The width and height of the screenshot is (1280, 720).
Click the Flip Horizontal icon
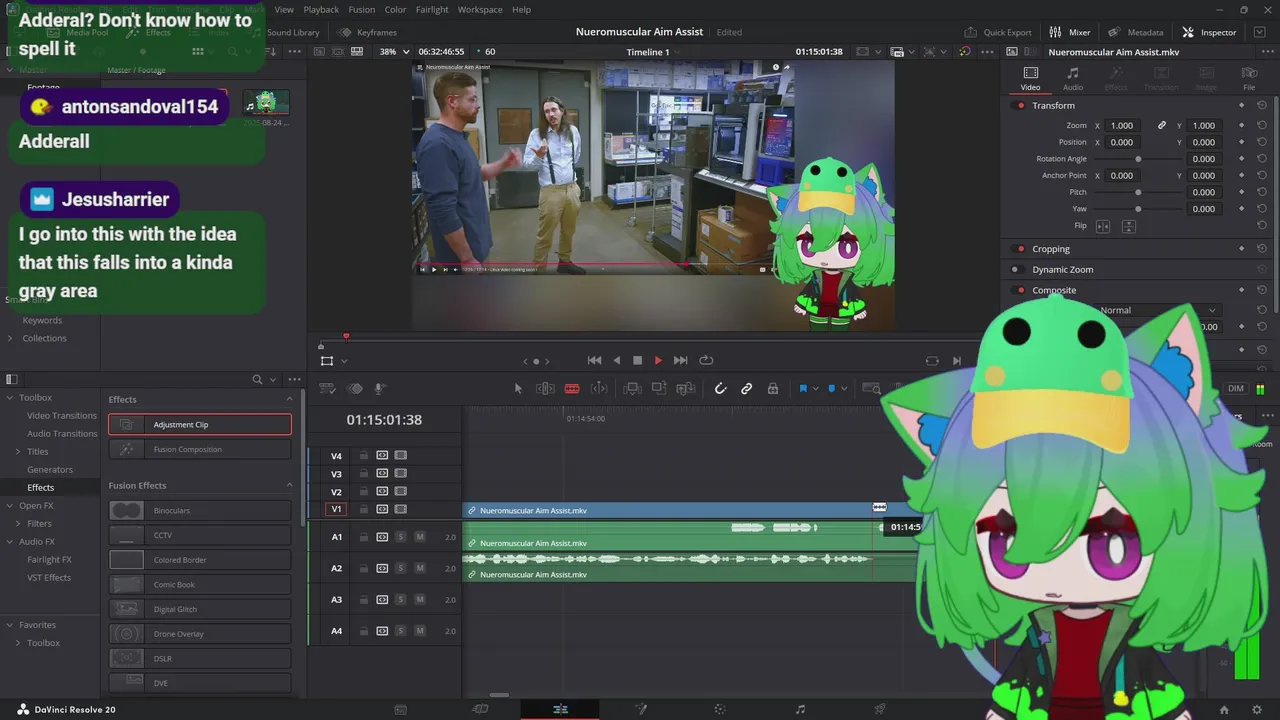pos(1104,226)
